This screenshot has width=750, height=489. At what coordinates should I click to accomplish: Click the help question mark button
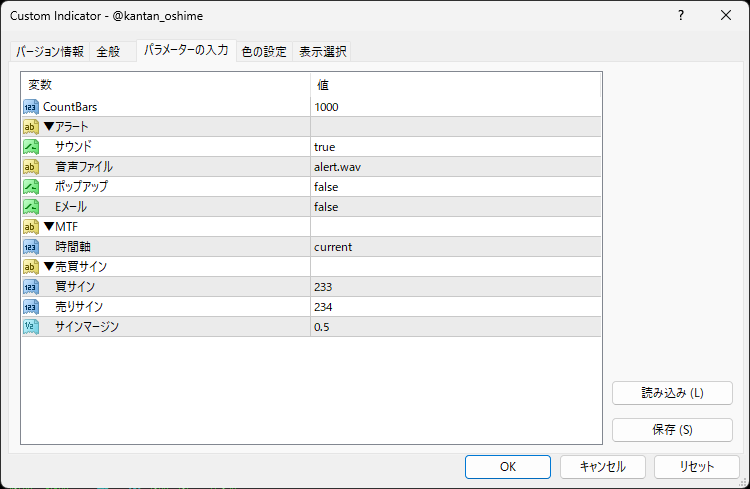[x=681, y=15]
